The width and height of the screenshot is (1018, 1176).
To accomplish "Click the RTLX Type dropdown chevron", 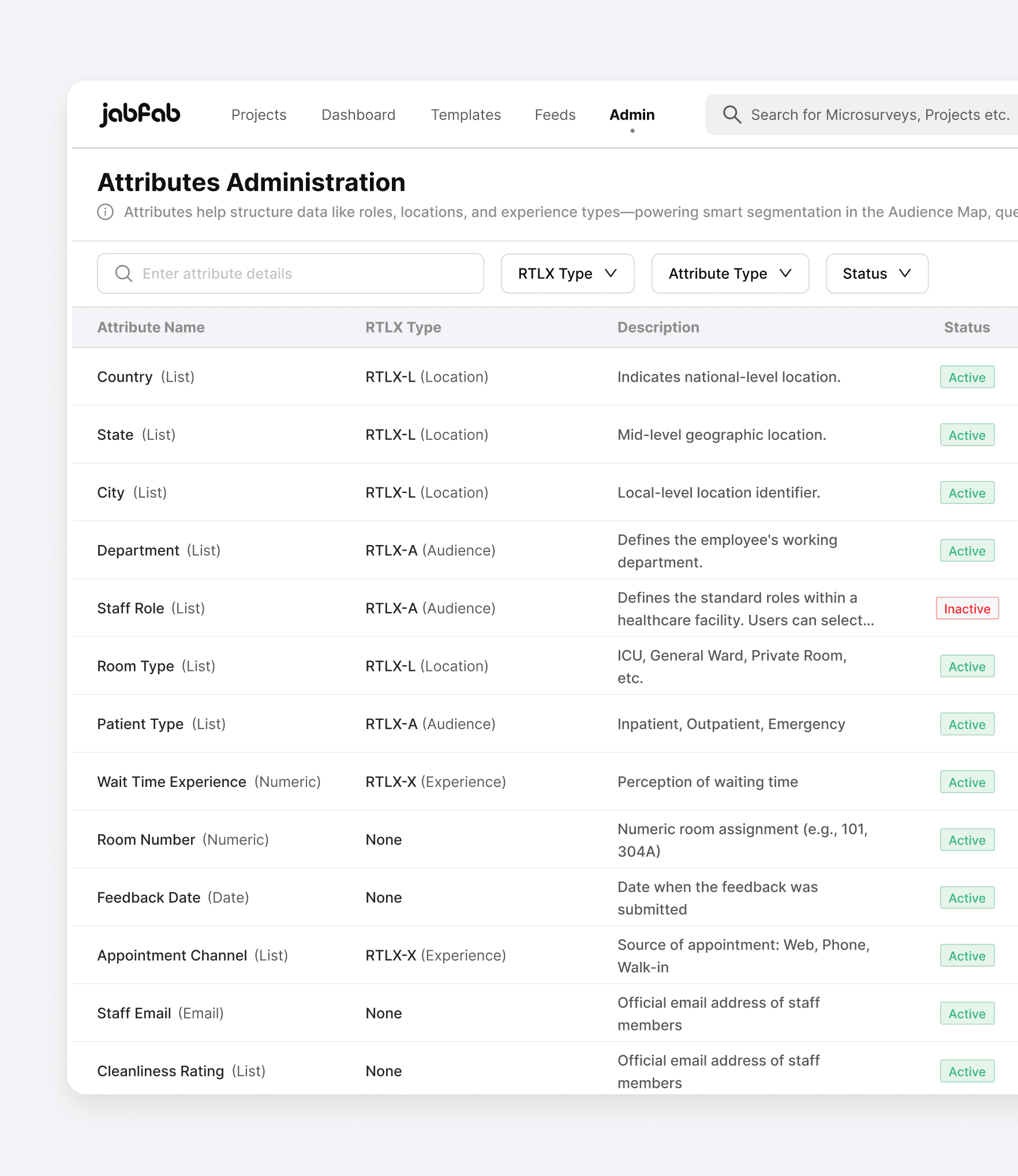I will pyautogui.click(x=611, y=273).
